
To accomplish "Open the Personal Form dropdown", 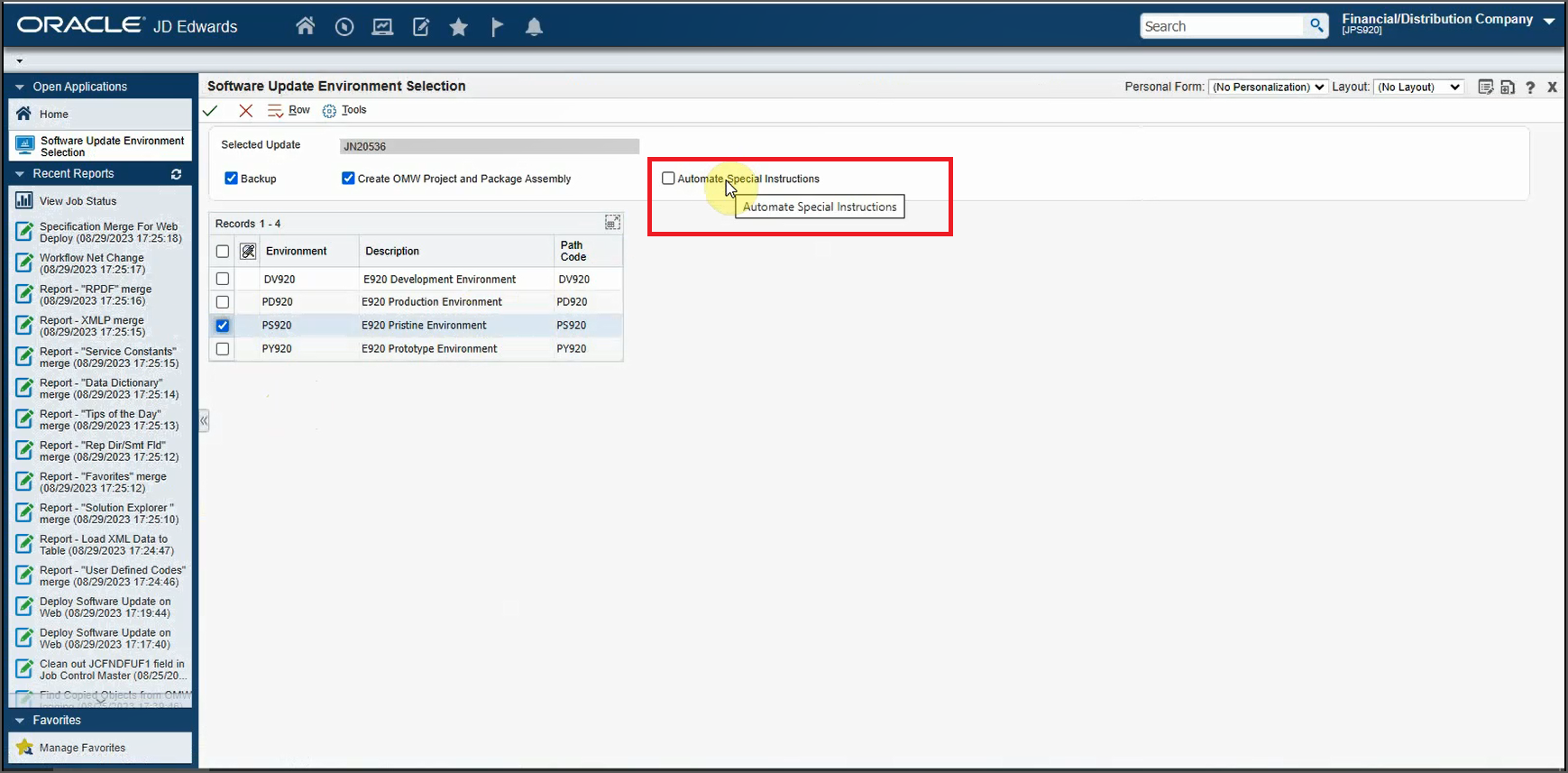I will (1268, 87).
